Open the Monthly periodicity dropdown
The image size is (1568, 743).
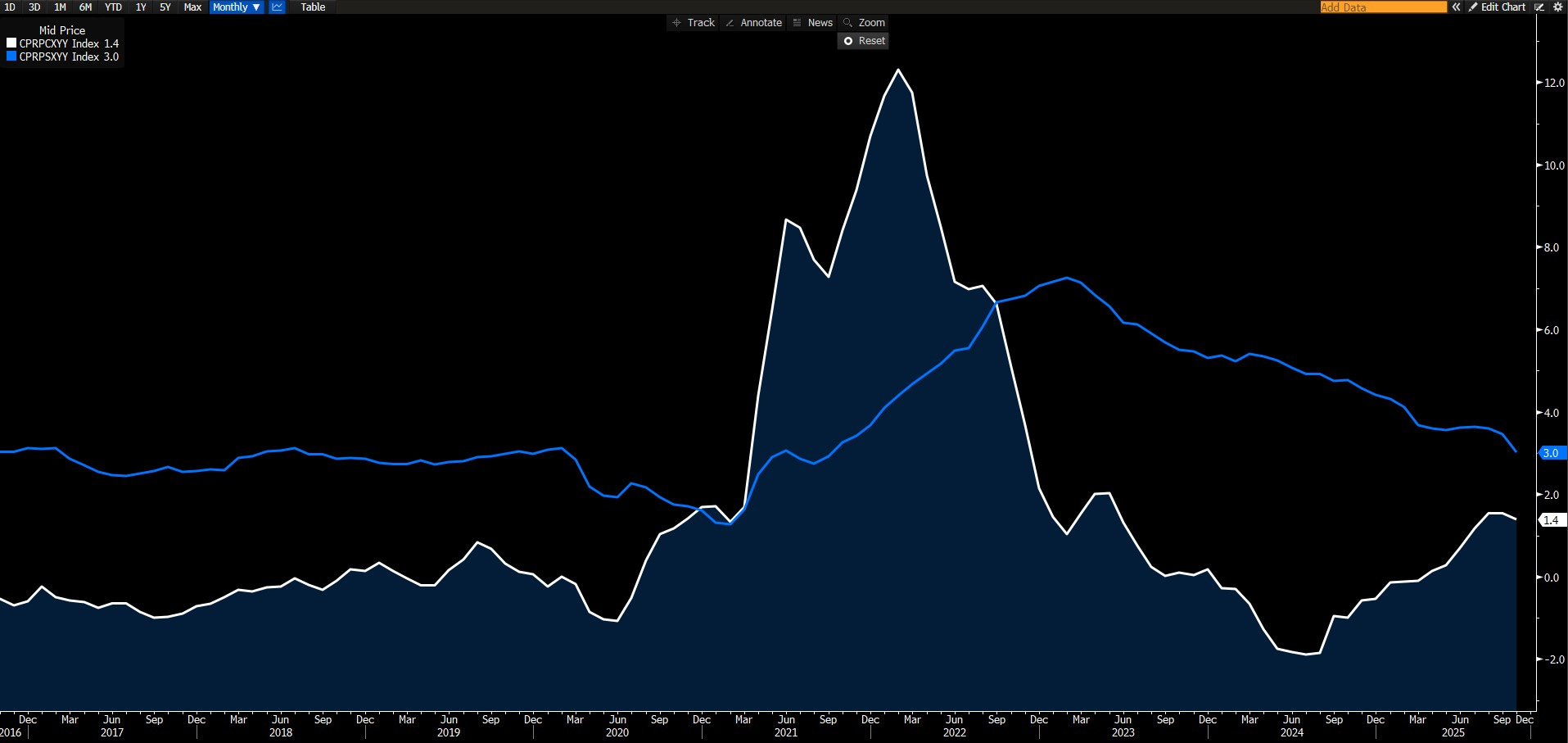pyautogui.click(x=236, y=7)
